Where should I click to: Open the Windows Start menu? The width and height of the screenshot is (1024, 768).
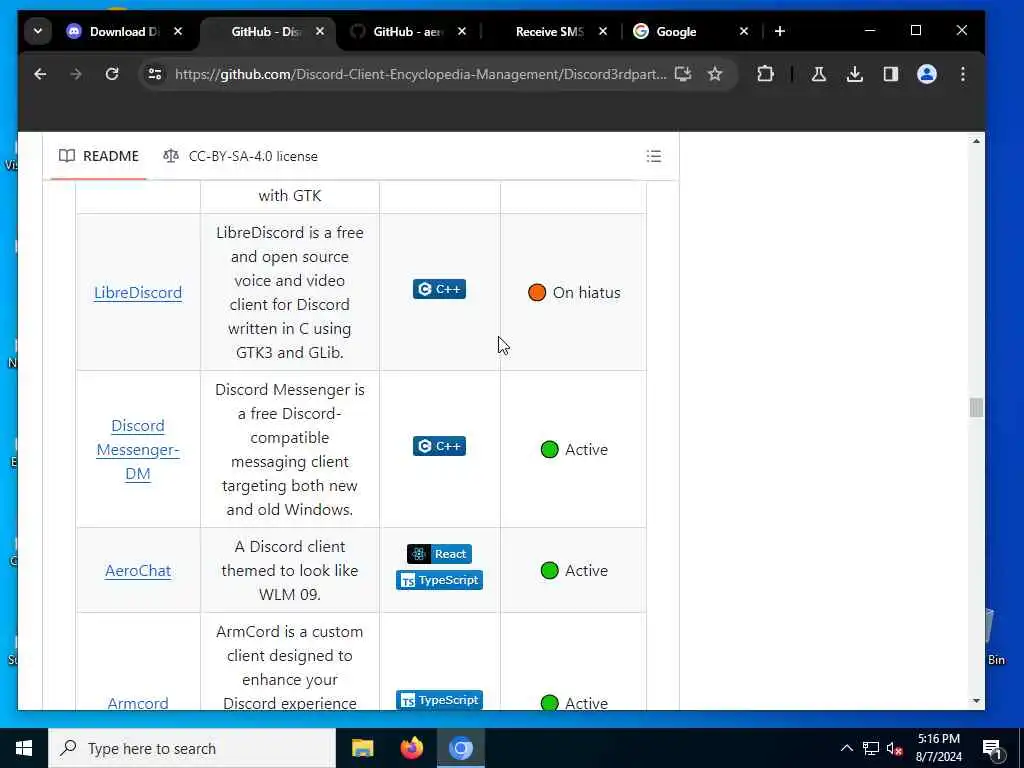coord(24,748)
